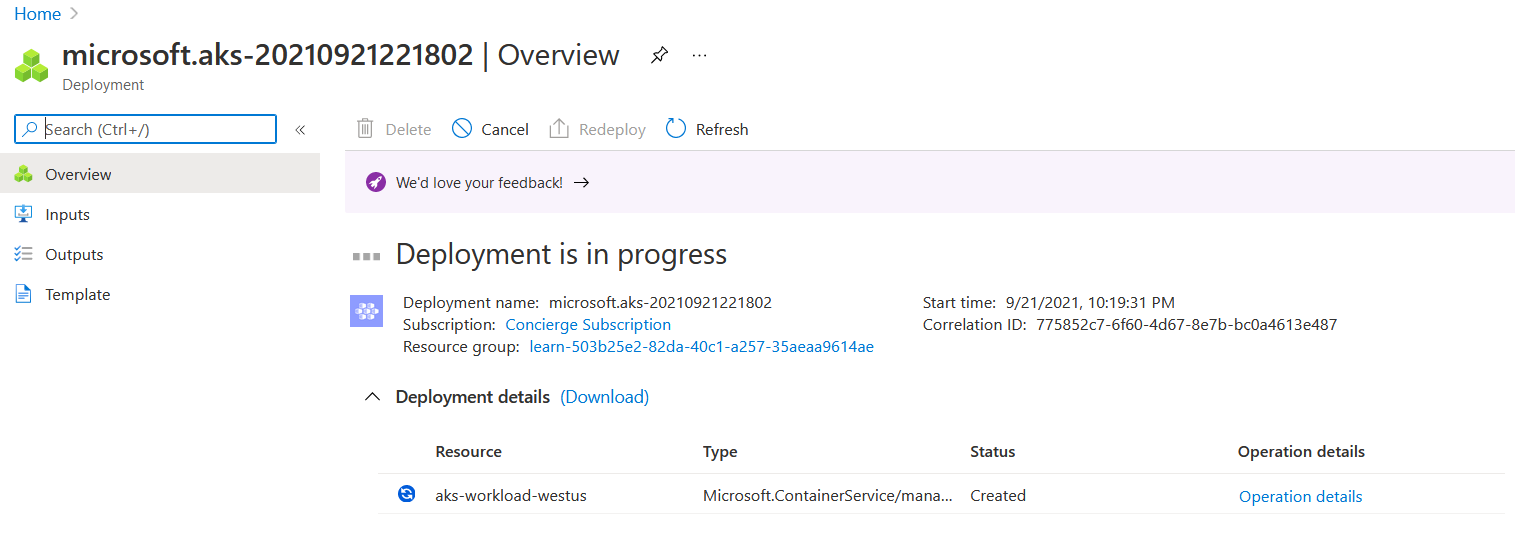Viewport: 1515px width, 550px height.
Task: Click the gray in-progress dots icon
Action: 366,257
